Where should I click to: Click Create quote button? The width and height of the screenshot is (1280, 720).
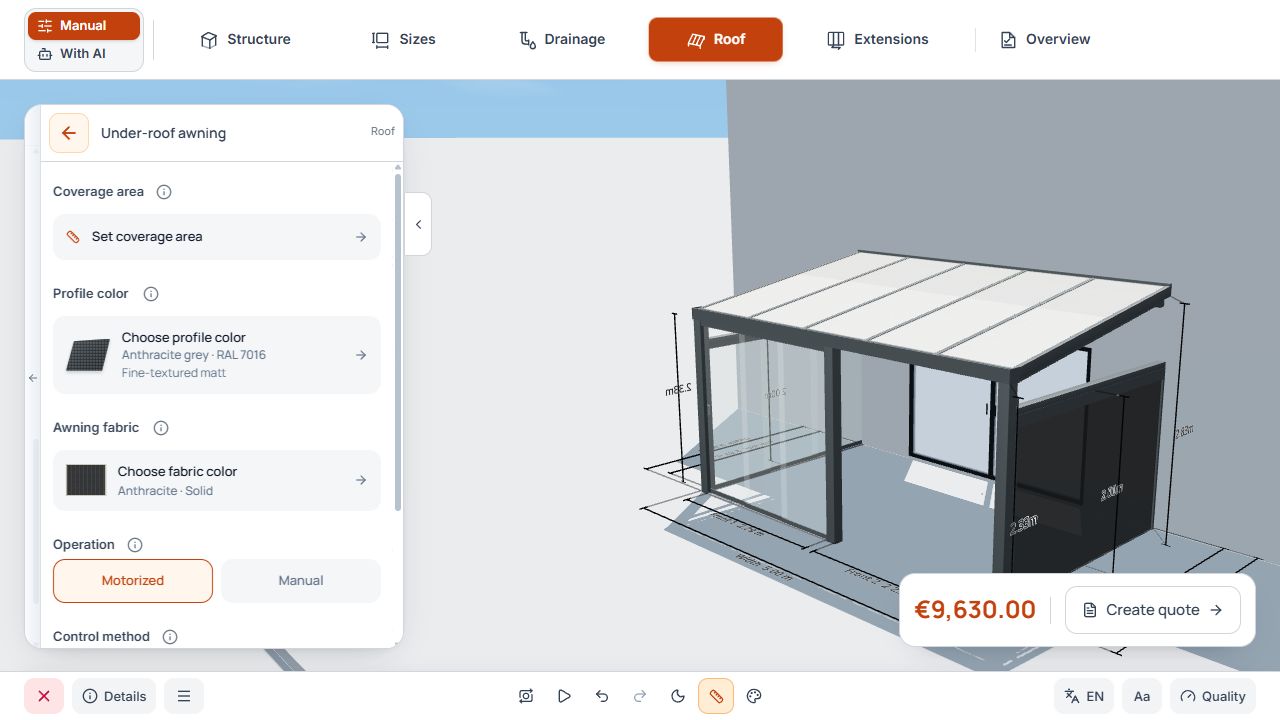click(x=1153, y=610)
